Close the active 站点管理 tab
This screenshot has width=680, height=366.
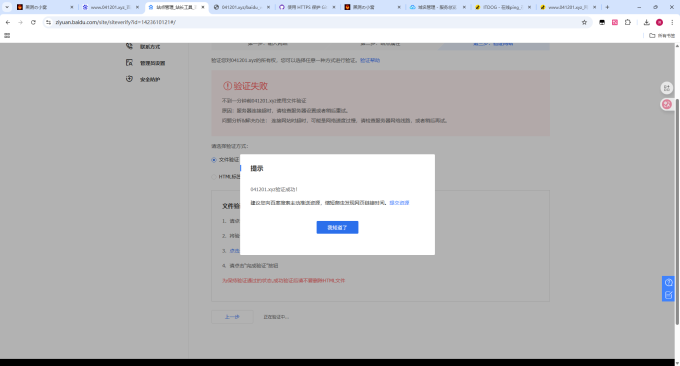[203, 7]
